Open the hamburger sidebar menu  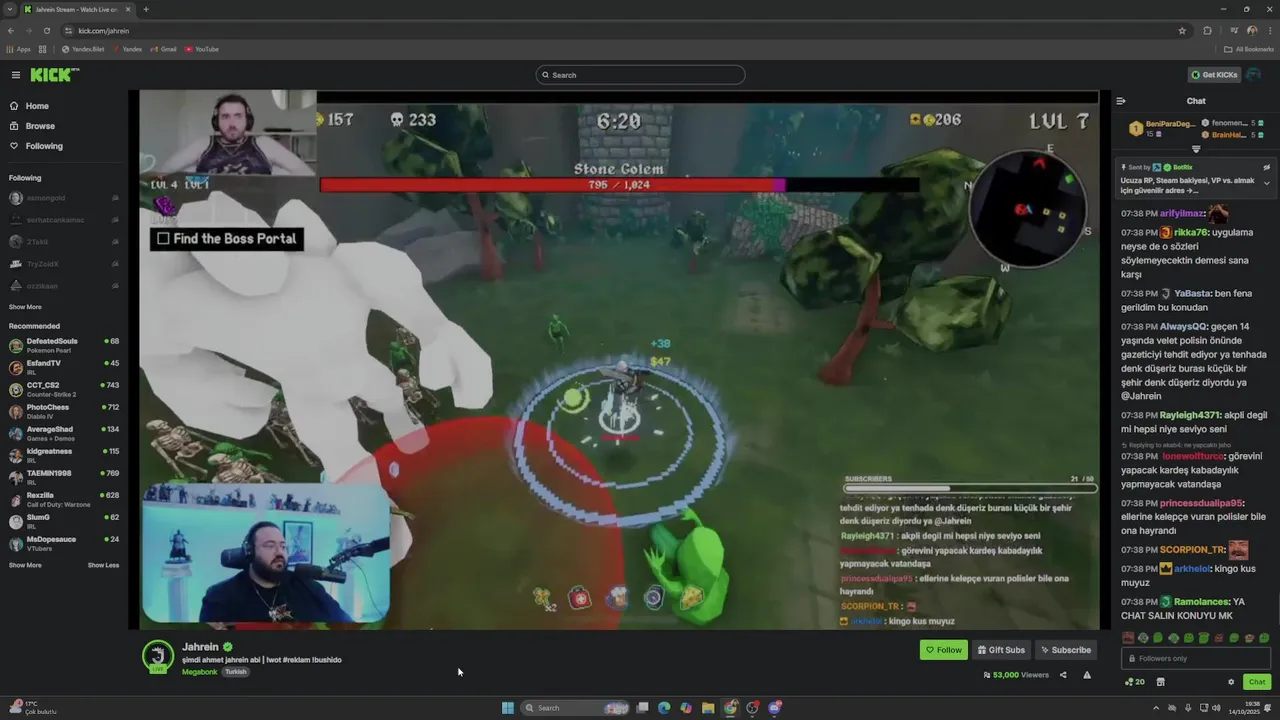[16, 75]
